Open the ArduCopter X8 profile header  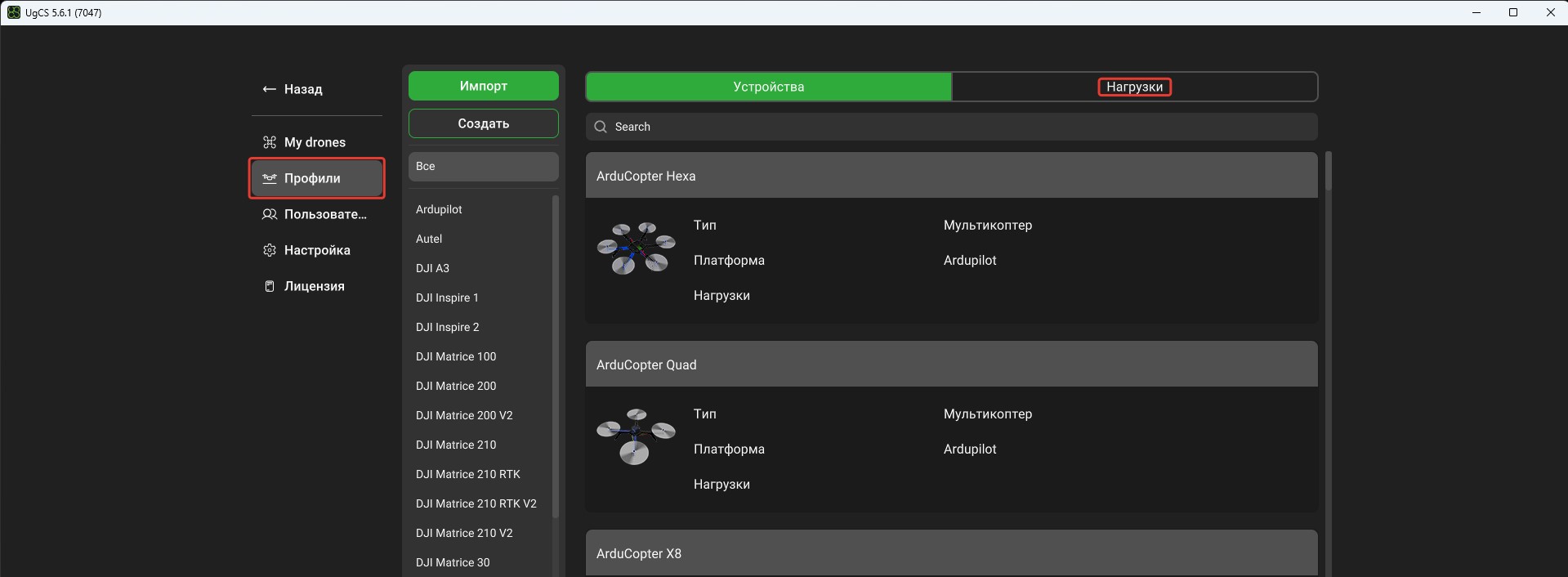tap(952, 553)
